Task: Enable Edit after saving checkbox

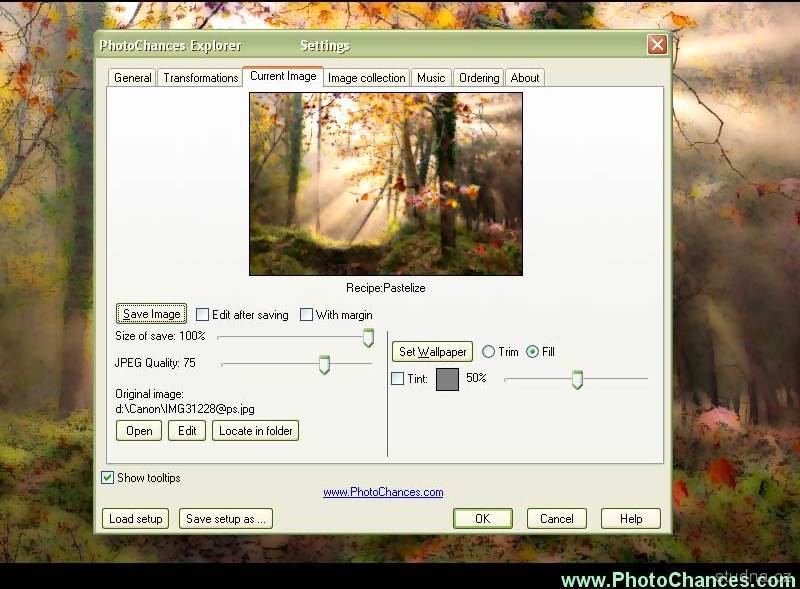Action: click(203, 314)
